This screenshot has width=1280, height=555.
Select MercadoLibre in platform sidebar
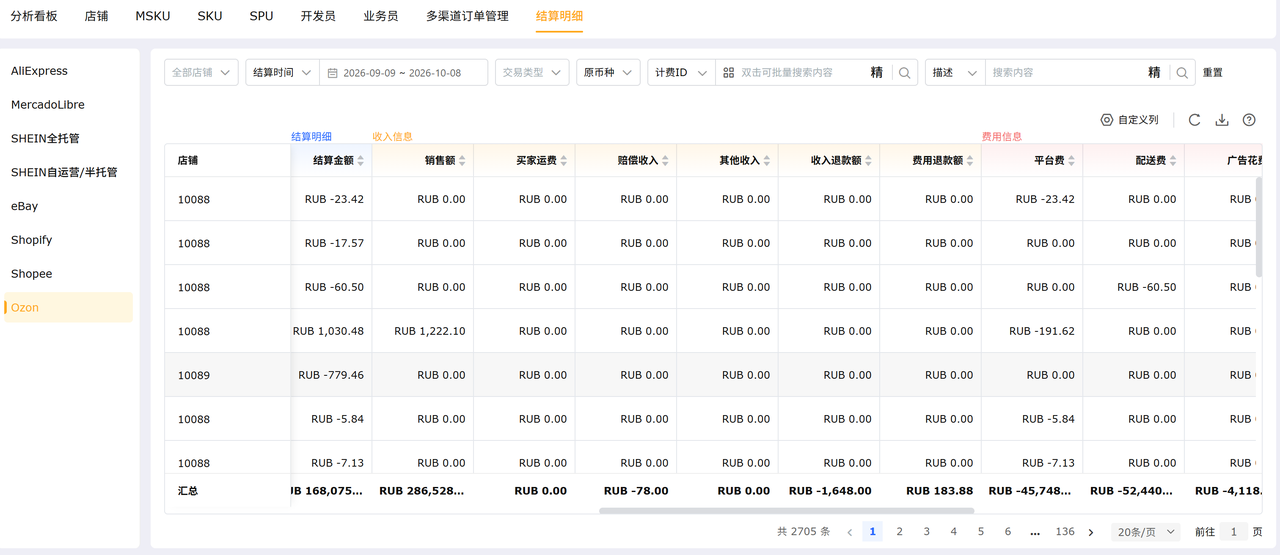[68, 105]
